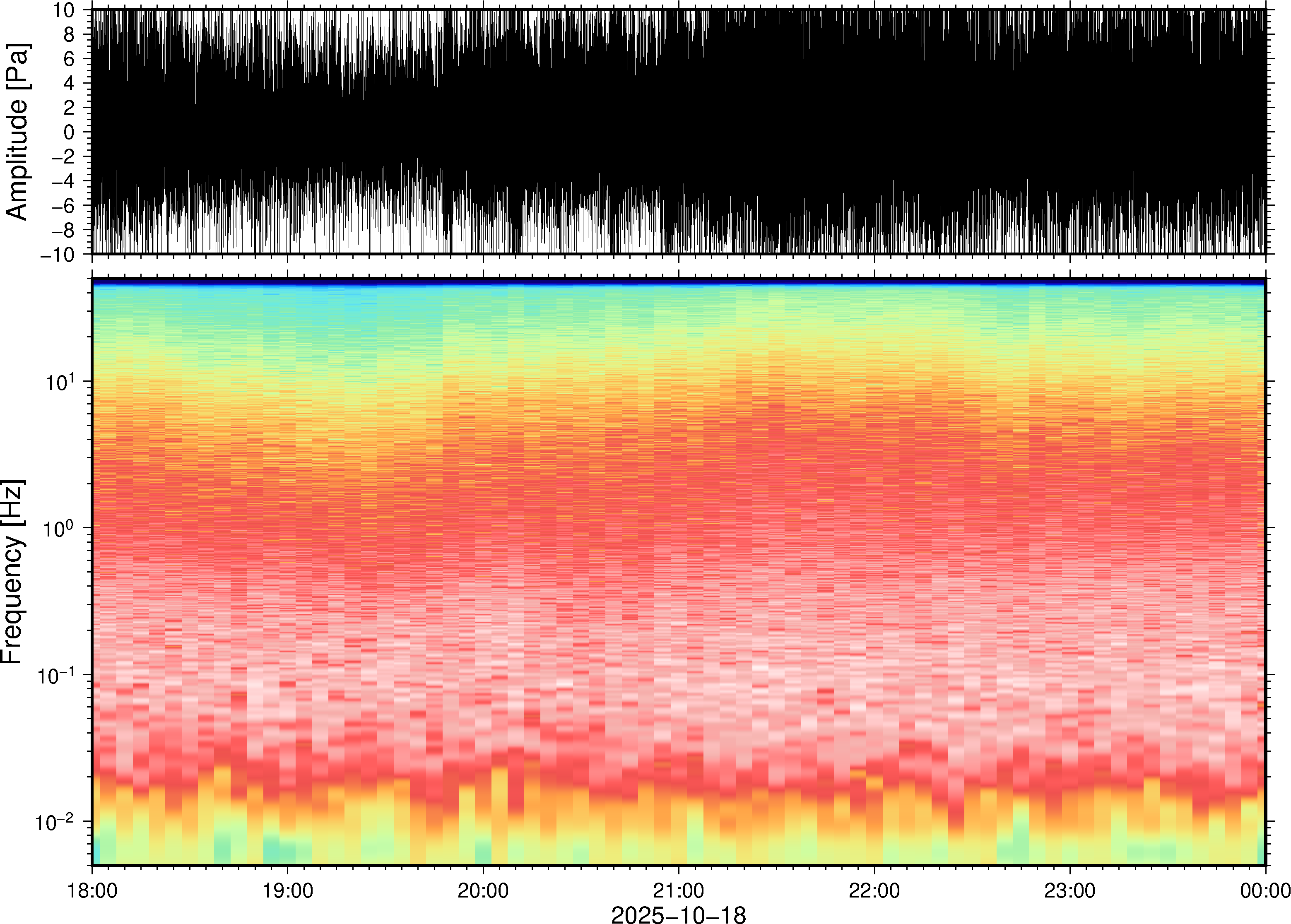Click the 20:00 time tick label
Screen dimensions: 1291x924
point(483,890)
